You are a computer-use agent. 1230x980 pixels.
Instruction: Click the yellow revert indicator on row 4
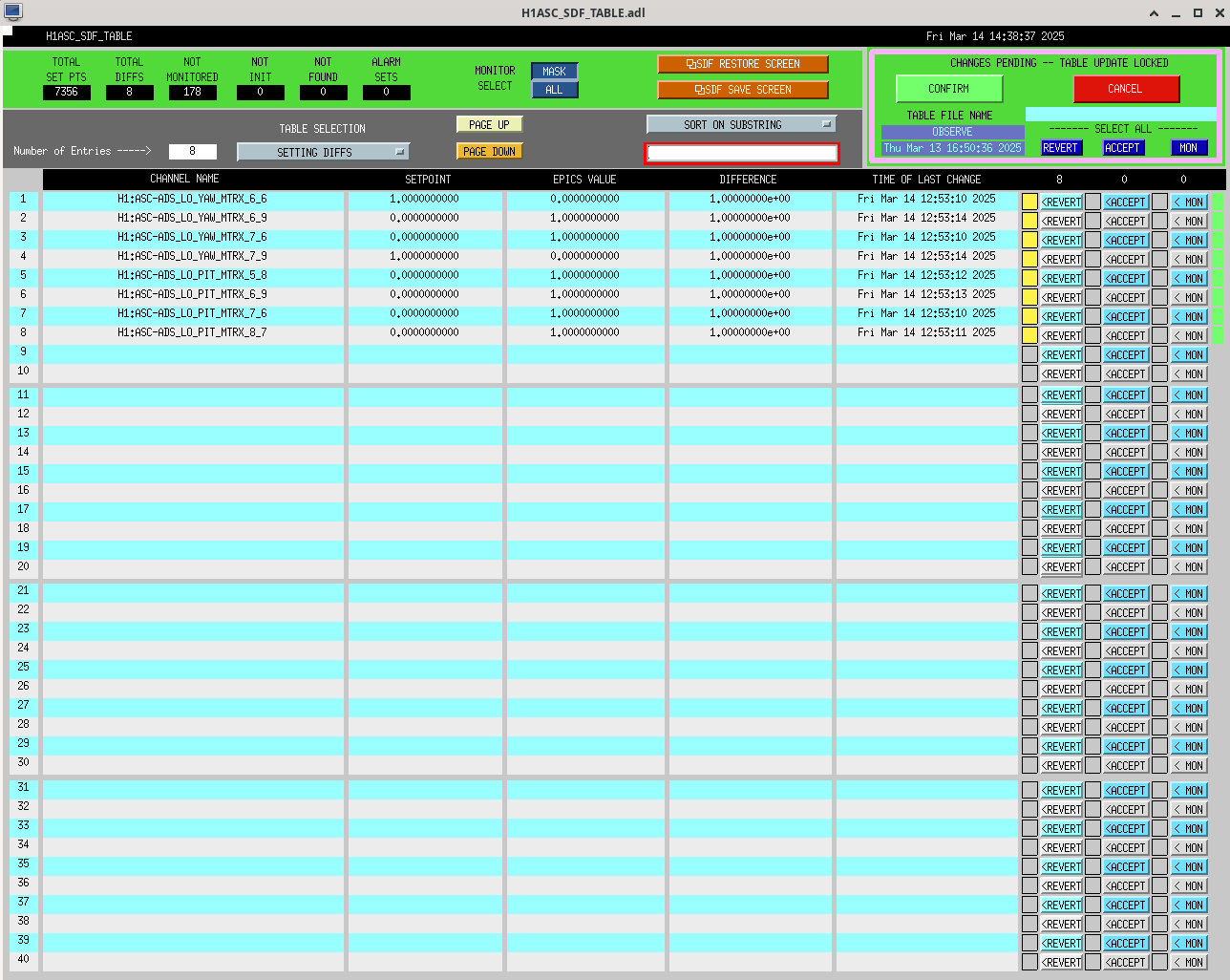coord(1029,259)
